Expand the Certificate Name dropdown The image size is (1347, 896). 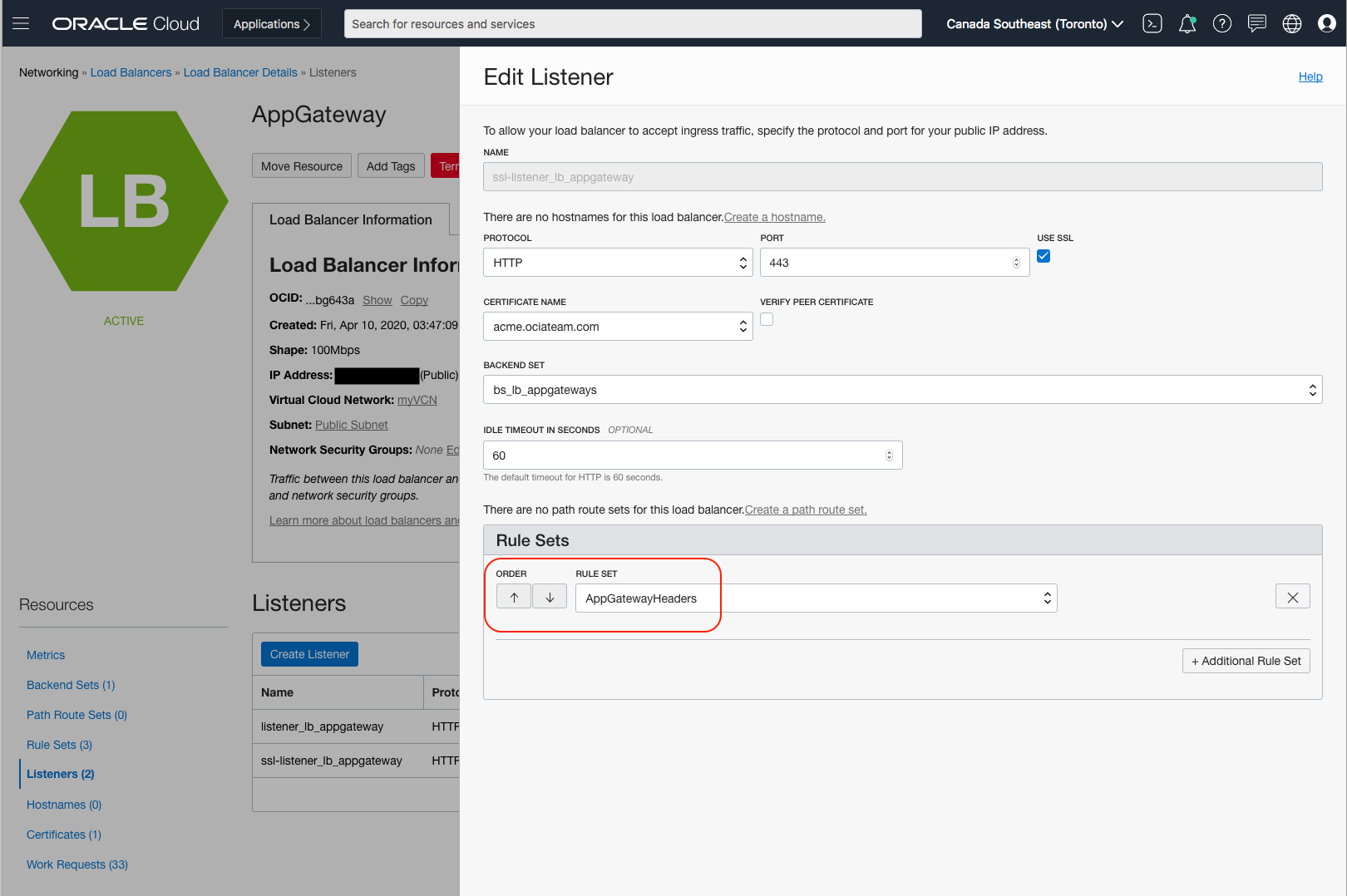[x=617, y=327]
